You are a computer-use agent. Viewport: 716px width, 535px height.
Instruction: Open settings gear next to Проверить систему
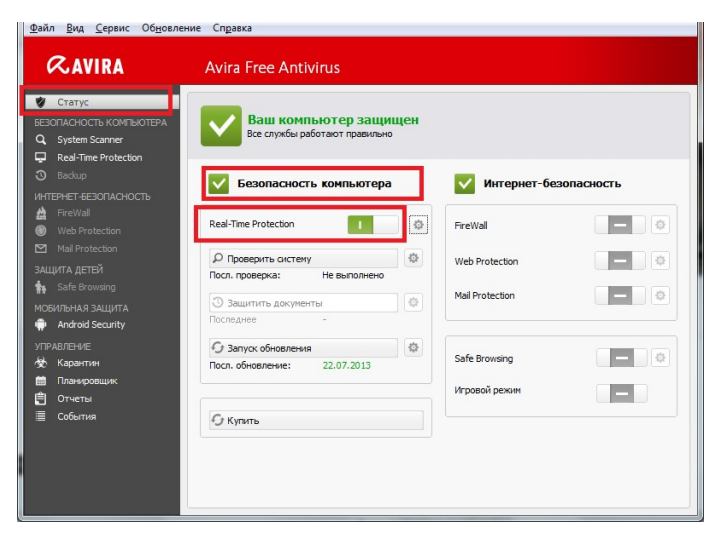[413, 258]
